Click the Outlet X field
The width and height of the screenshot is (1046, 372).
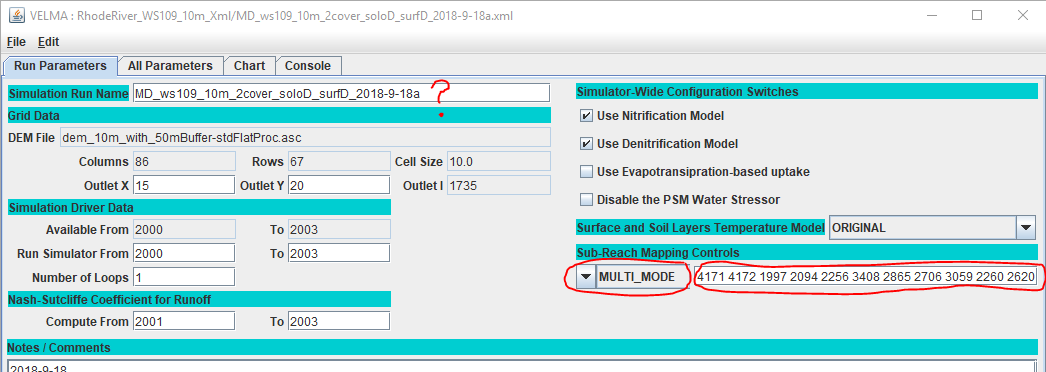coord(184,185)
